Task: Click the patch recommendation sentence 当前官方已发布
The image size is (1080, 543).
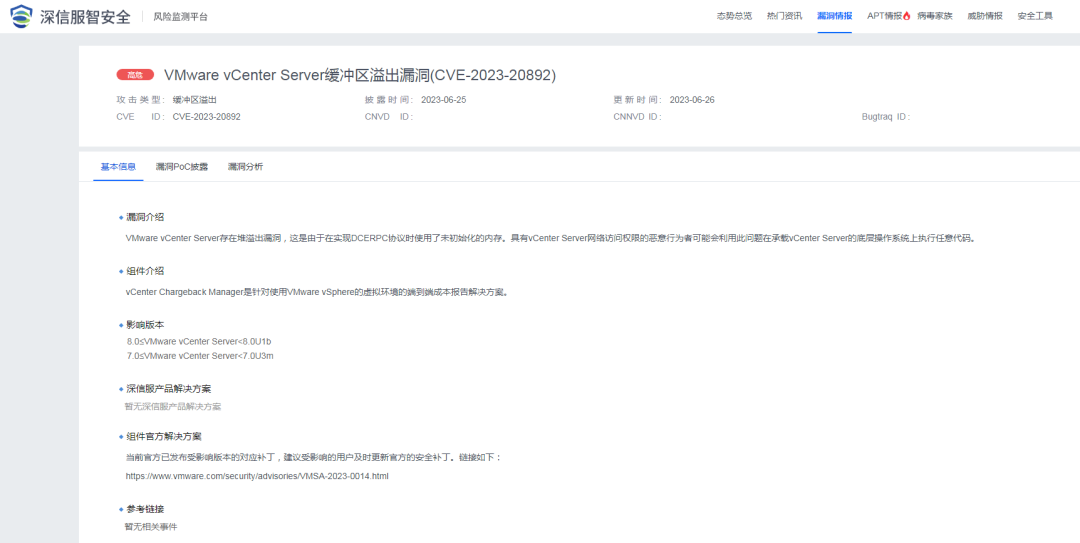Action: tap(315, 458)
